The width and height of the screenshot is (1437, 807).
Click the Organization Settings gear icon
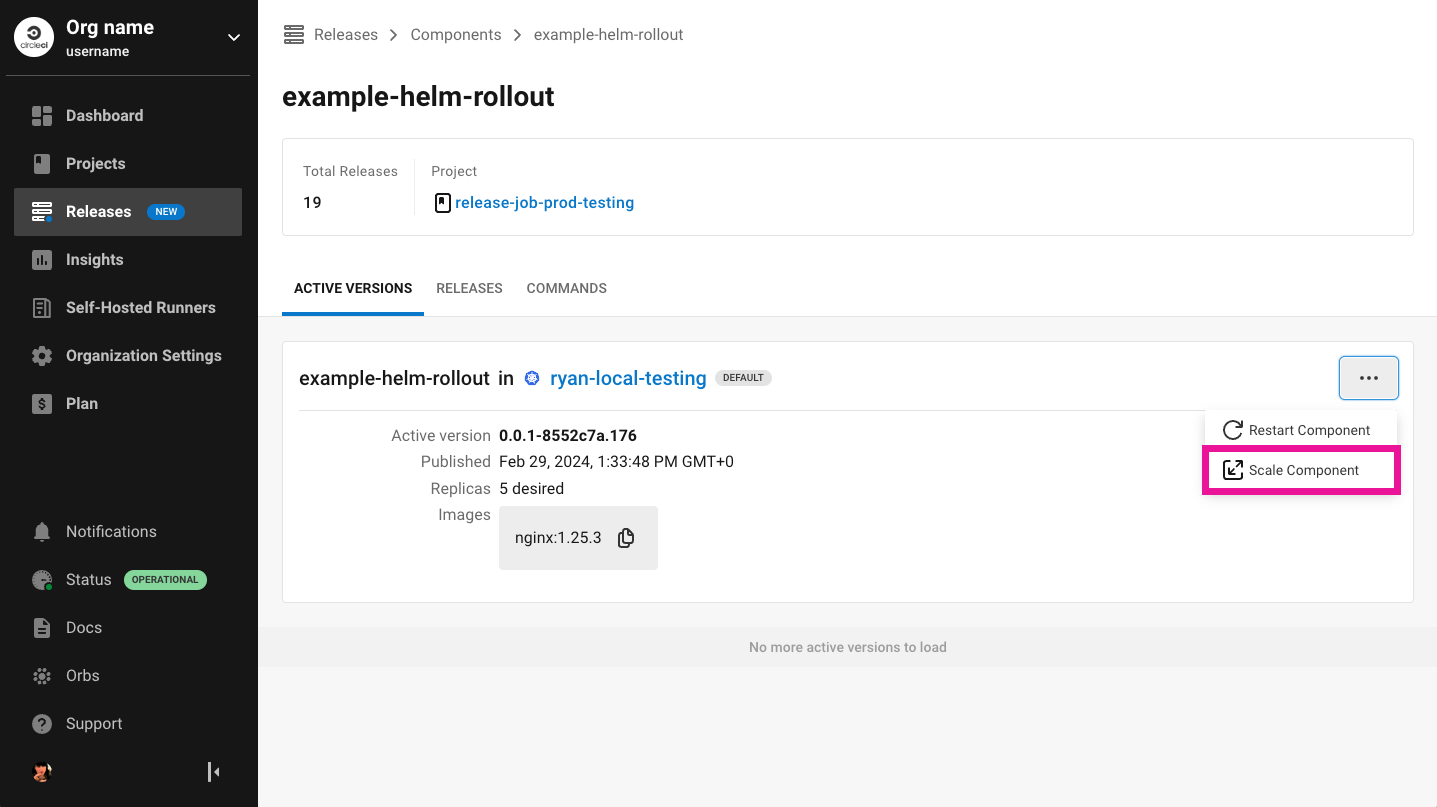coord(42,356)
